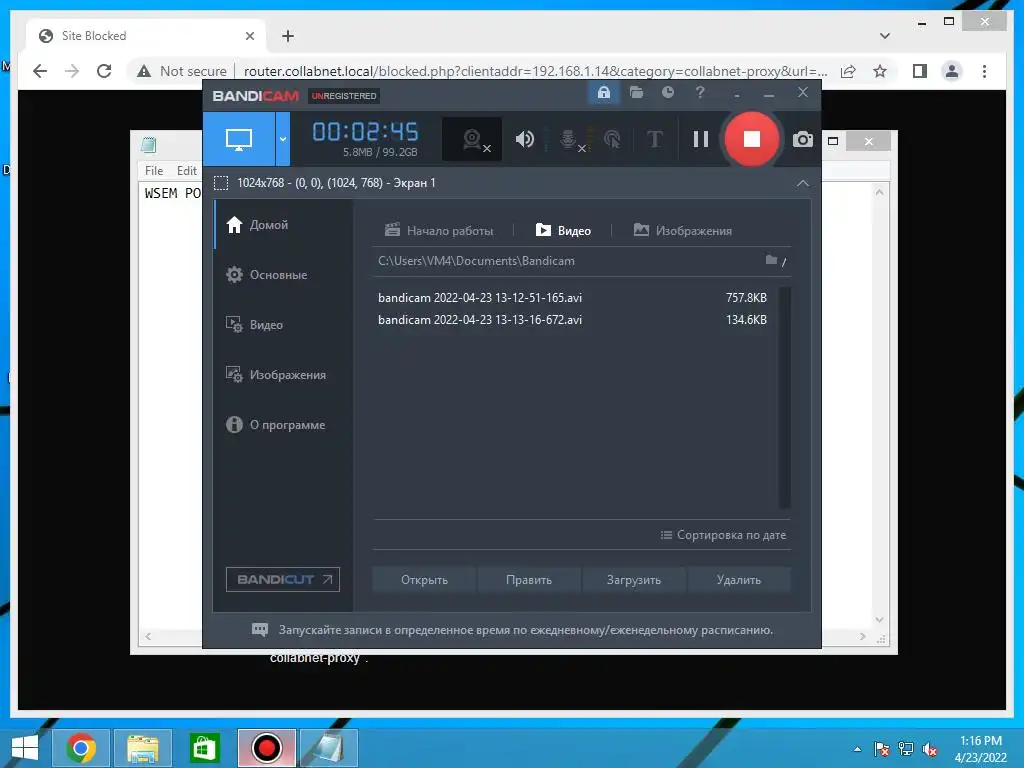Click the UNREGISTERED badge
The width and height of the screenshot is (1024, 768).
click(x=344, y=96)
